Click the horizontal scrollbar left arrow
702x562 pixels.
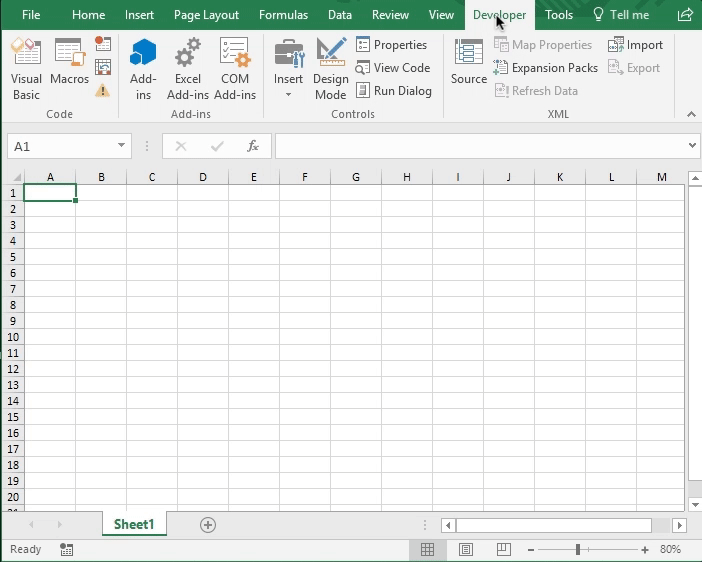pos(448,525)
